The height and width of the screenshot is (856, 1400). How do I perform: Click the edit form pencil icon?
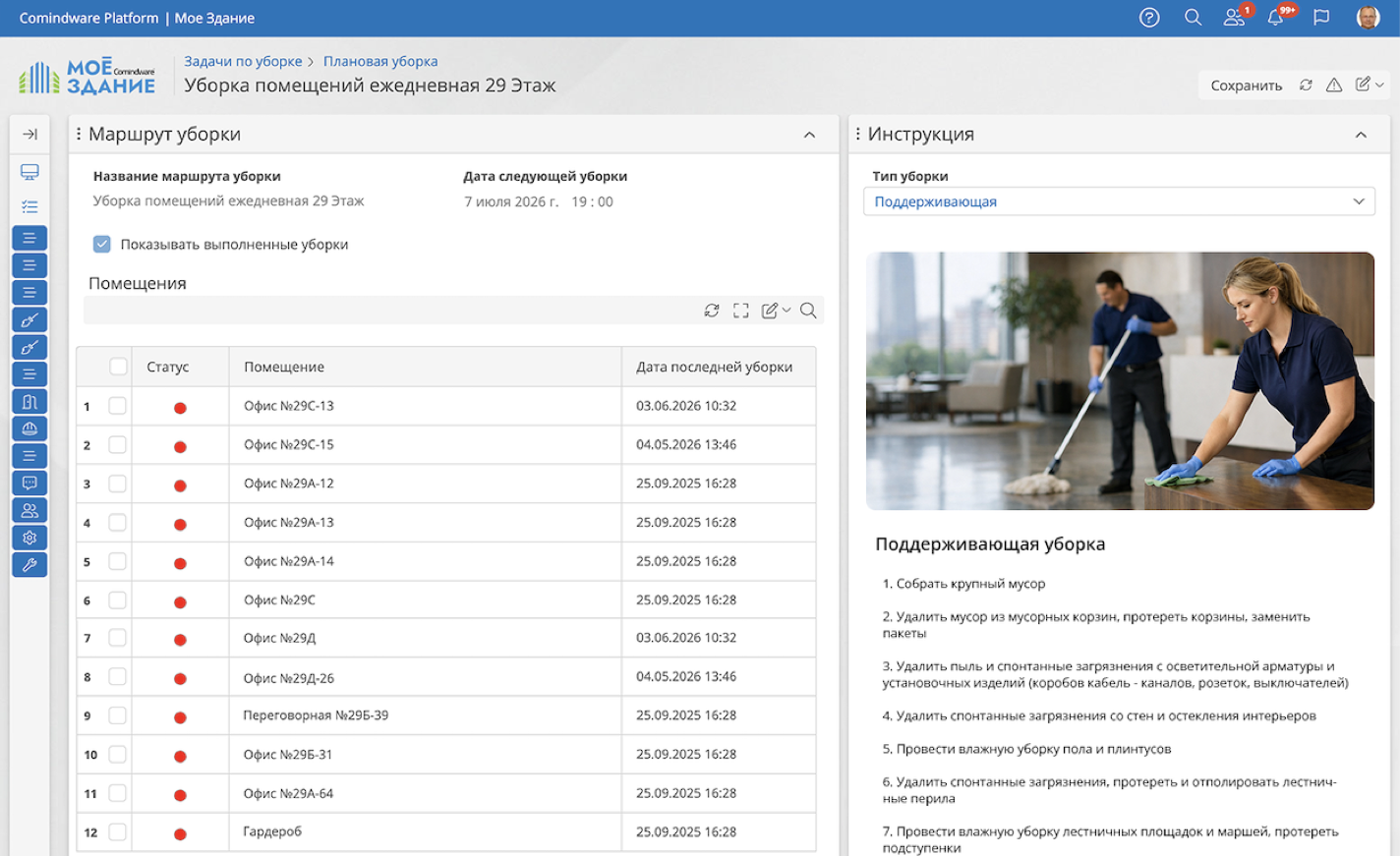click(x=1362, y=85)
